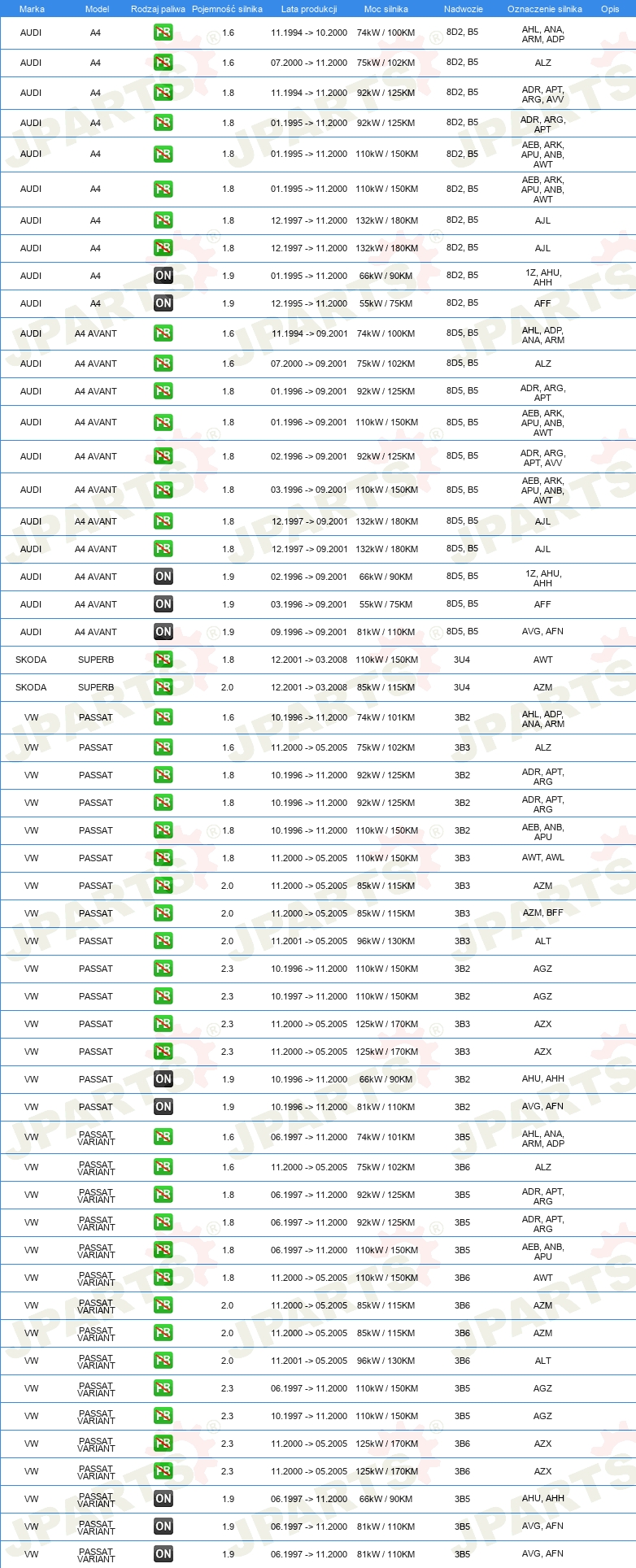The width and height of the screenshot is (636, 1568).
Task: Click PB icon in Passat AWT, AWL row
Action: coord(163,858)
